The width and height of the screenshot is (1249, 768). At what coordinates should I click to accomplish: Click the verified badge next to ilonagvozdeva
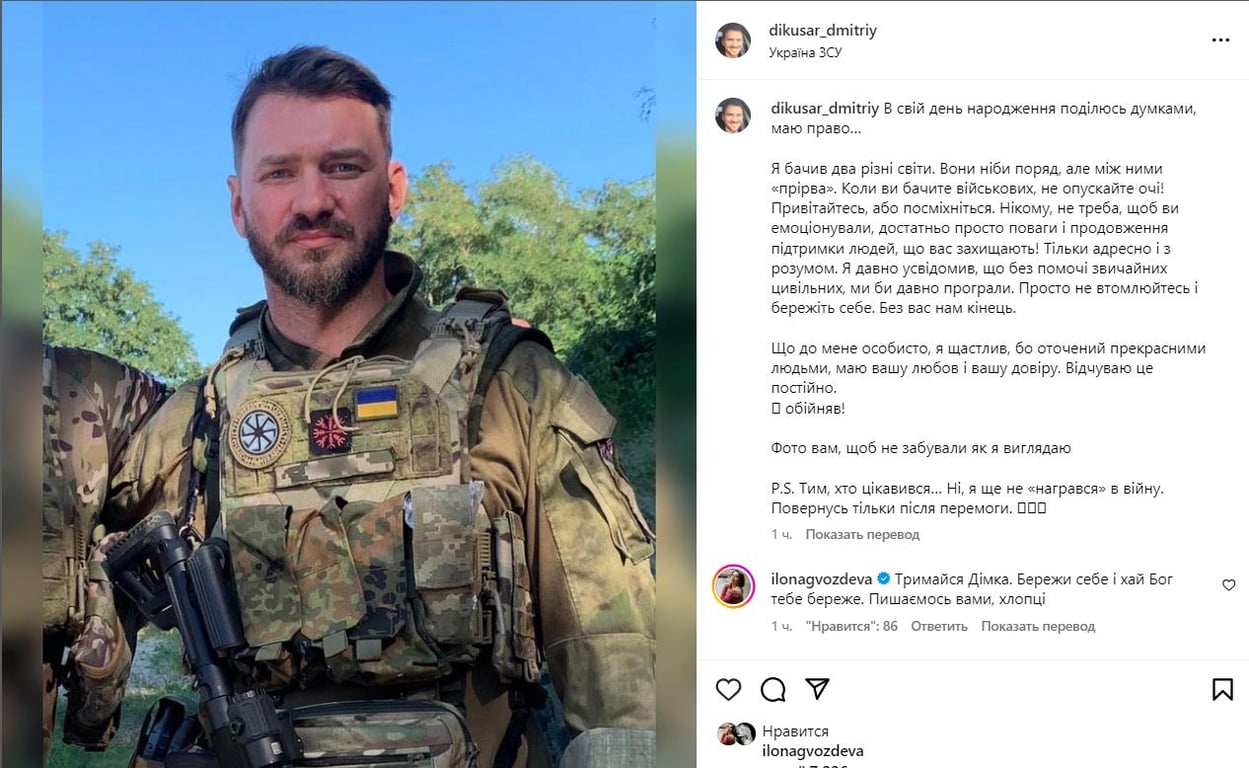pos(883,579)
